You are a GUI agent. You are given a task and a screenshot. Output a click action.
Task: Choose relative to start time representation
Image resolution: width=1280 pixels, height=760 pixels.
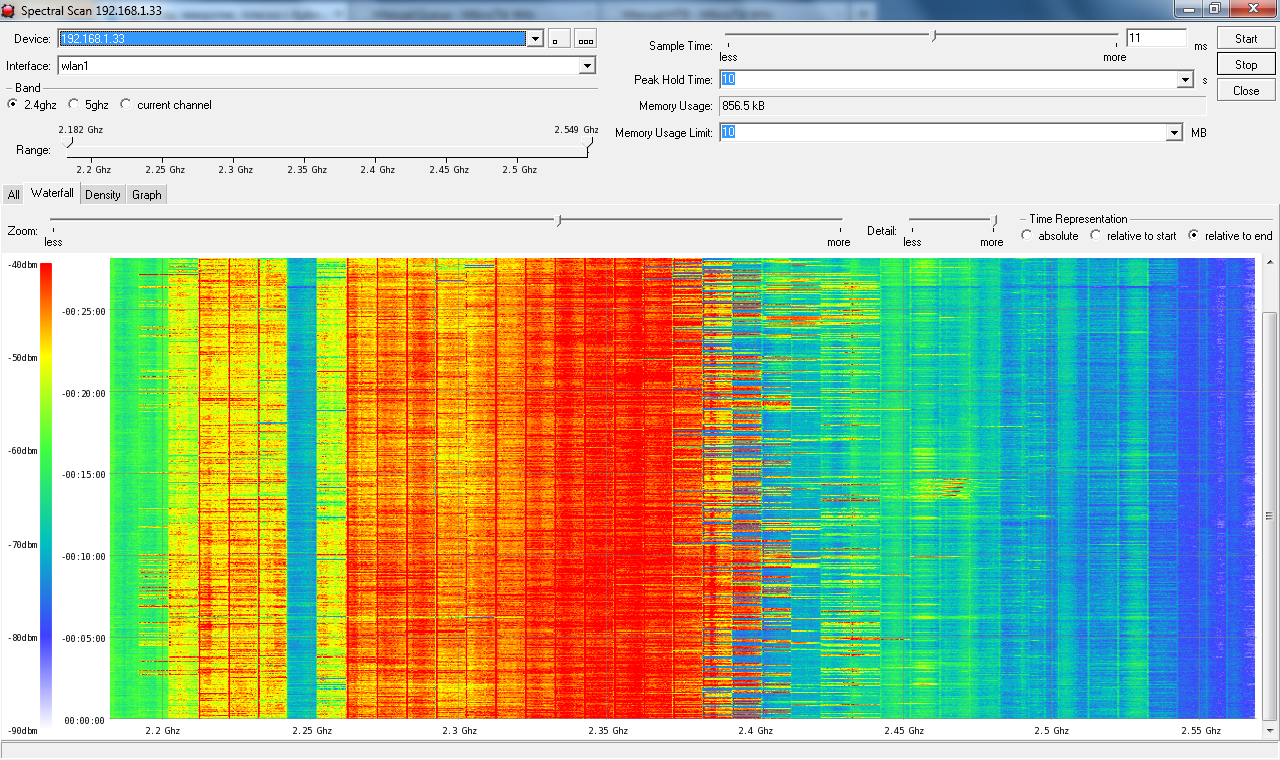[1095, 236]
